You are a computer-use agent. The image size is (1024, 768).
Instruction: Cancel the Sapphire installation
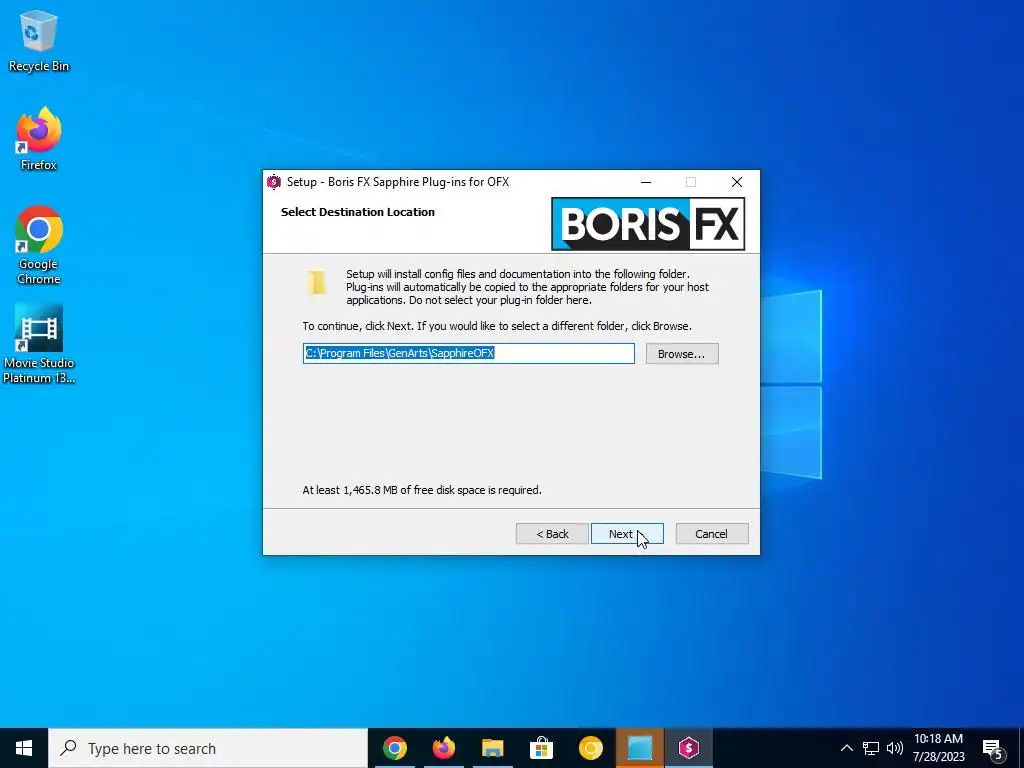pos(712,534)
